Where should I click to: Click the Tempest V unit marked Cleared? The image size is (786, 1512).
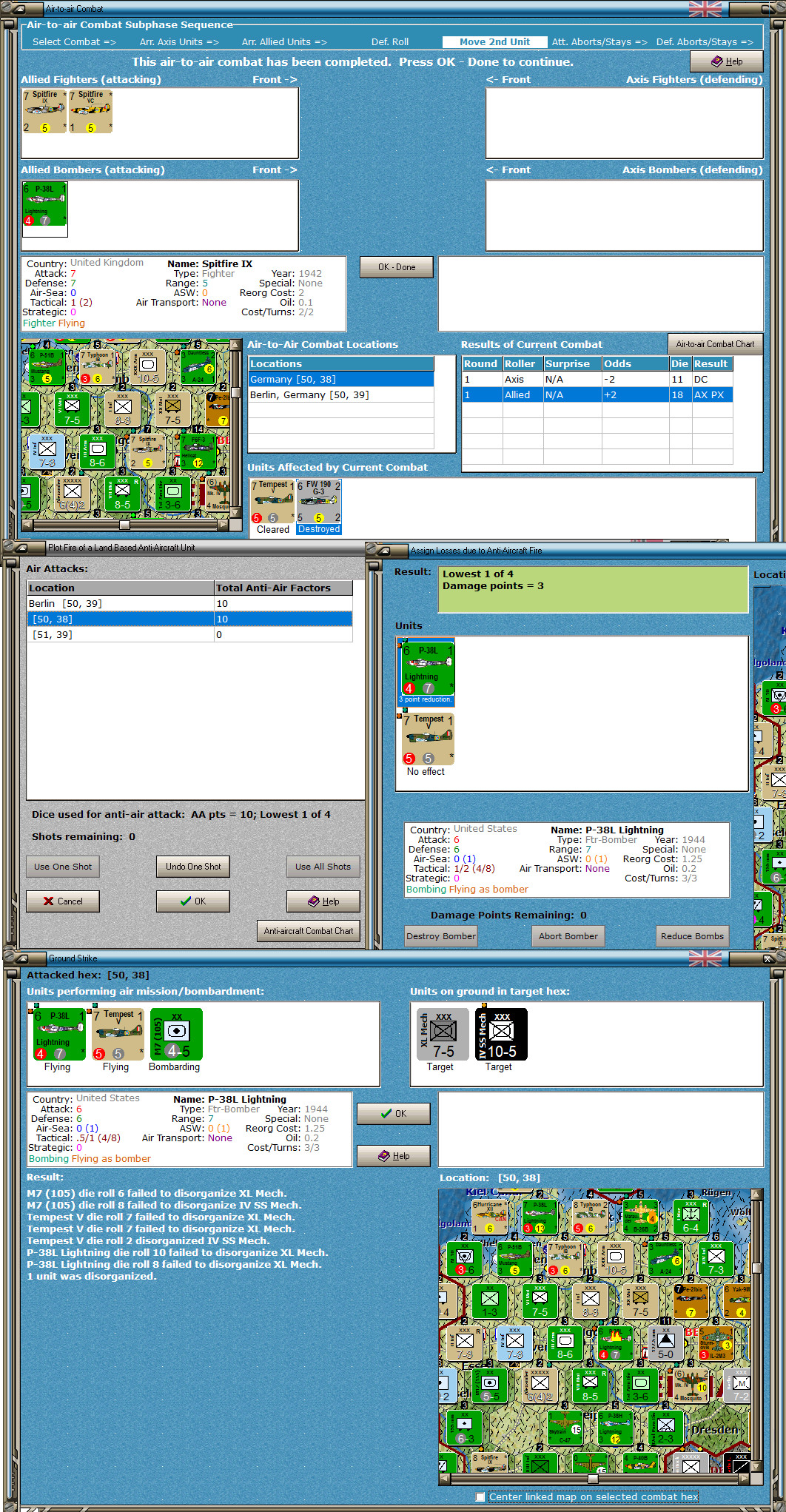point(273,501)
